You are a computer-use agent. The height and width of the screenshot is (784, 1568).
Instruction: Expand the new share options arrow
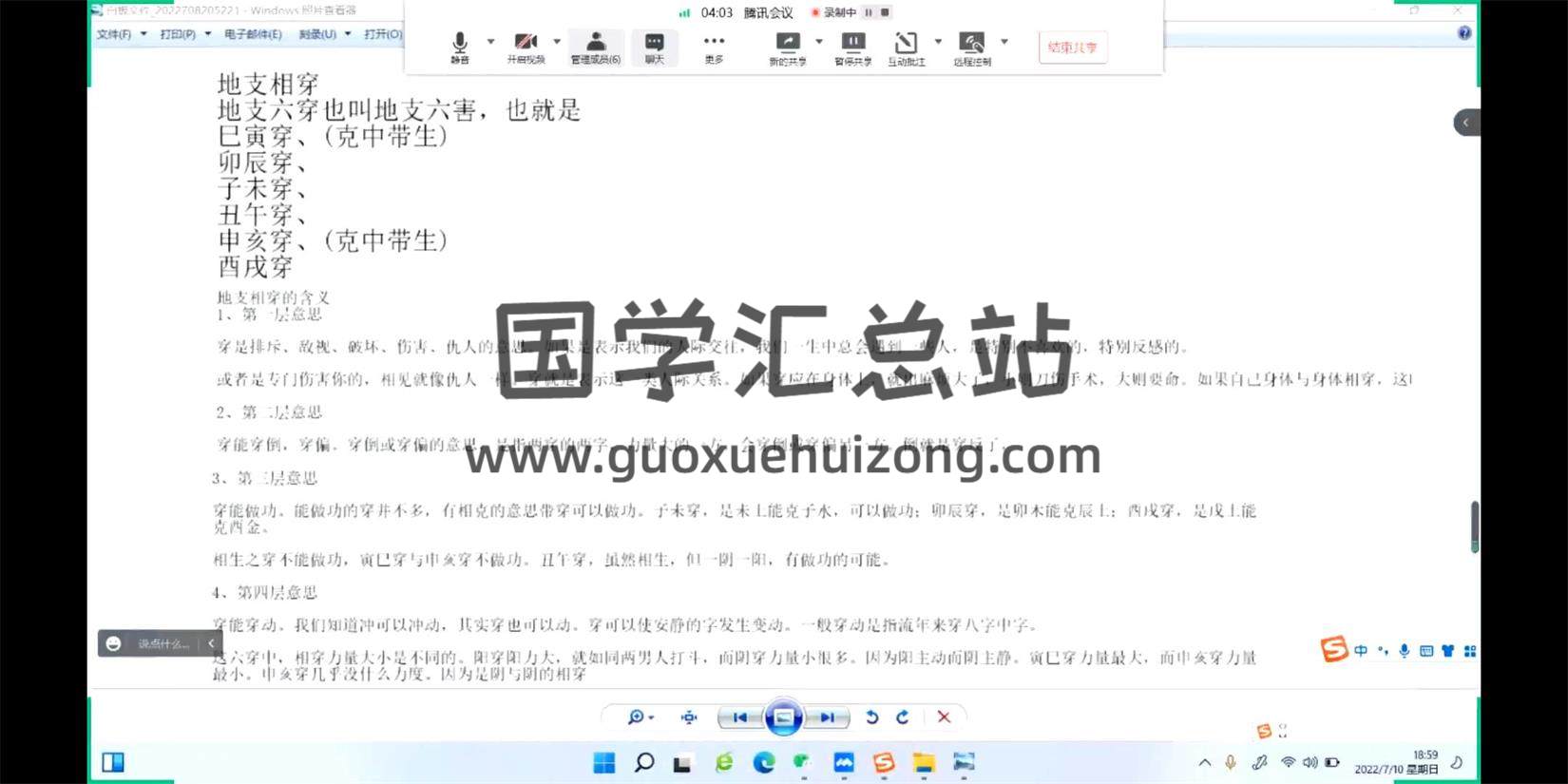click(819, 42)
